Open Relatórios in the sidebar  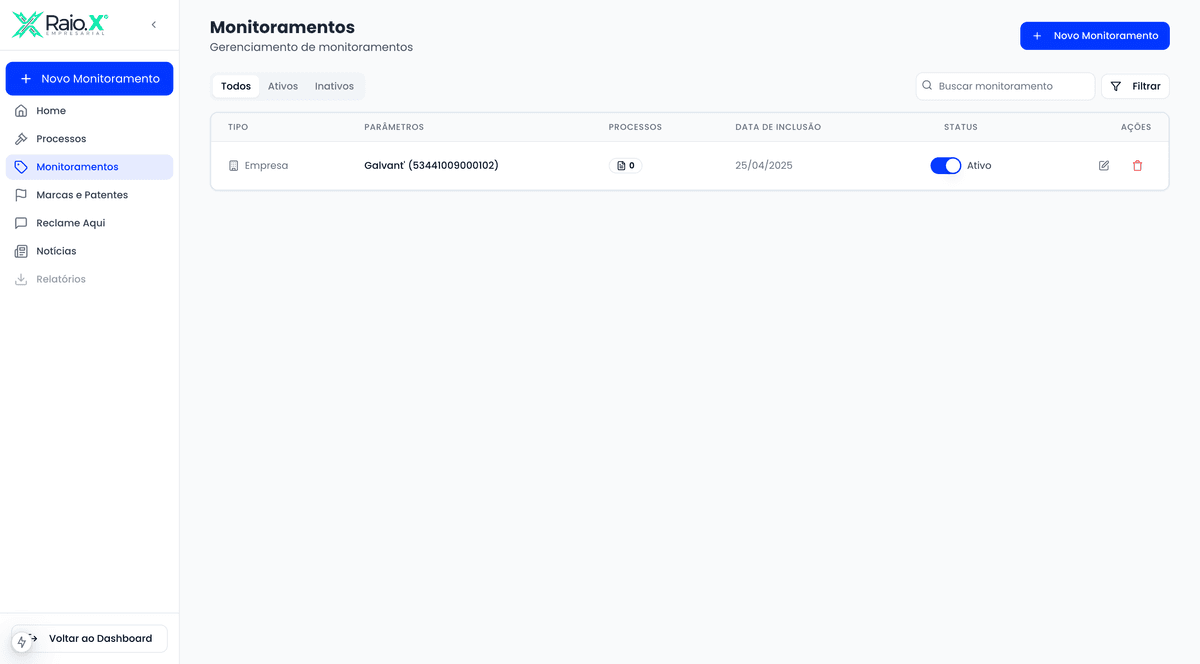click(x=89, y=279)
